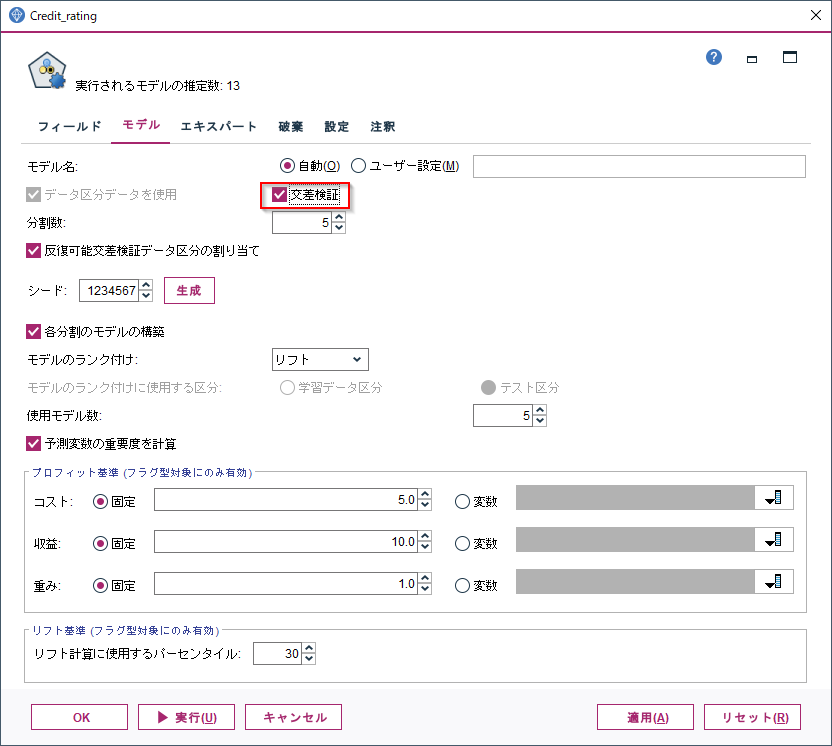Open field picker icon for 重み variable
The width and height of the screenshot is (832, 746).
coord(774,582)
